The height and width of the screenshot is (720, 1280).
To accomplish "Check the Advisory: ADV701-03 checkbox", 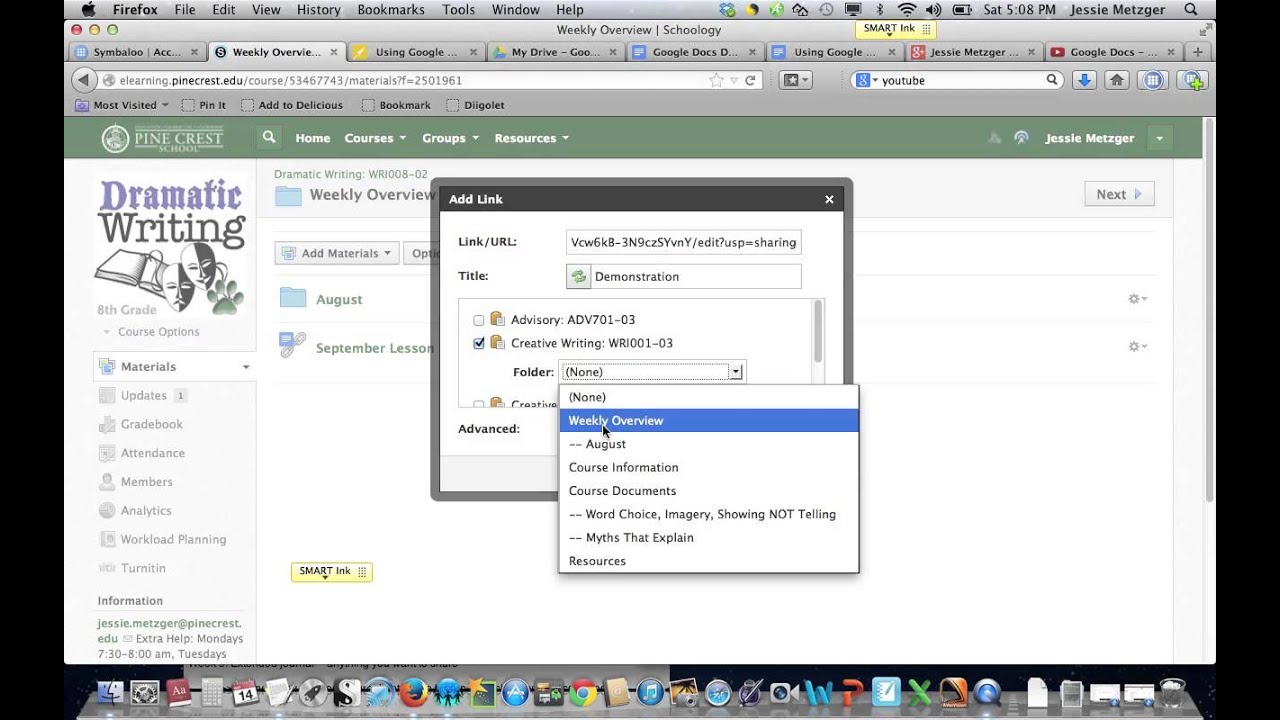I will [478, 320].
